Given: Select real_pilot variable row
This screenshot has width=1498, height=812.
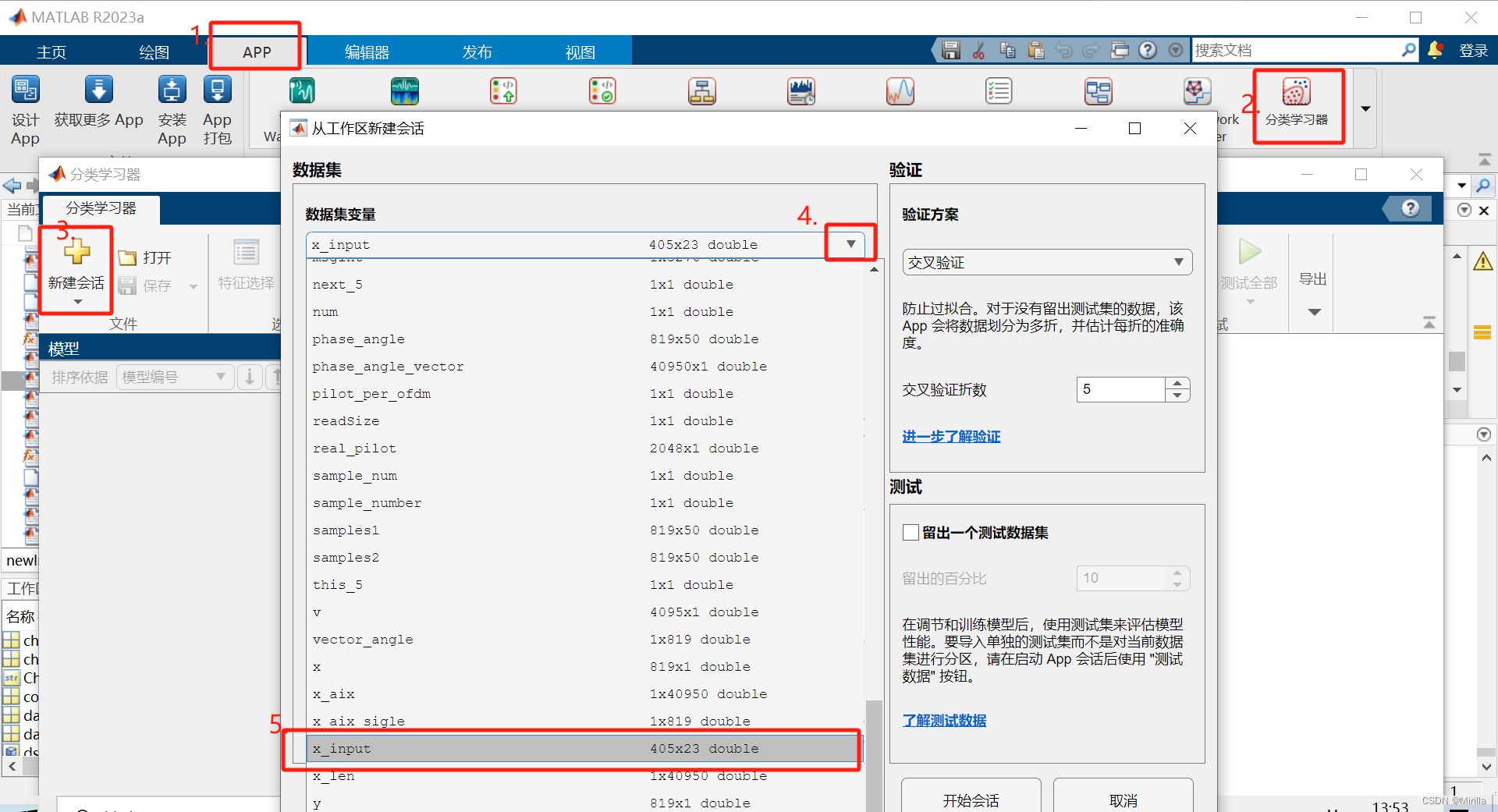Looking at the screenshot, I should point(585,449).
